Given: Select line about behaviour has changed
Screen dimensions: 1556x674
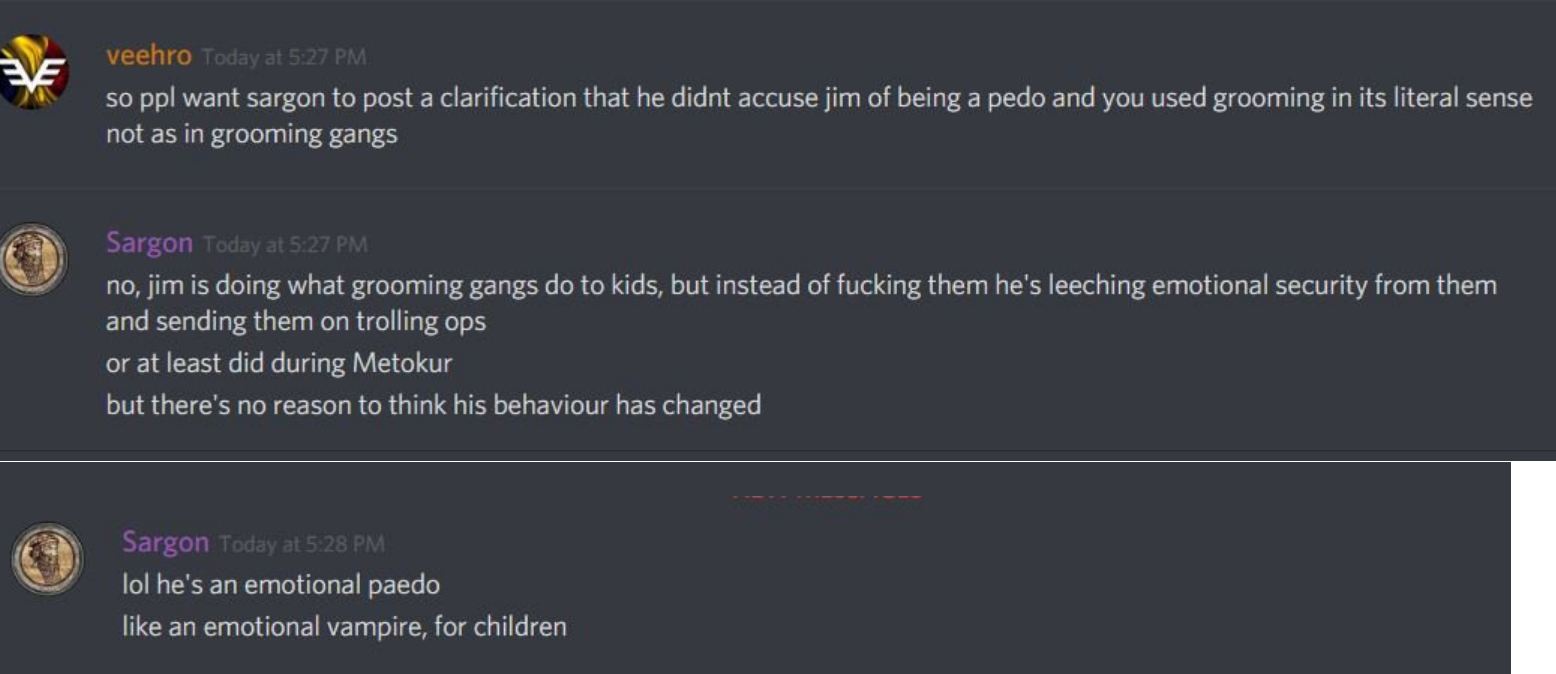Looking at the screenshot, I should click(433, 405).
